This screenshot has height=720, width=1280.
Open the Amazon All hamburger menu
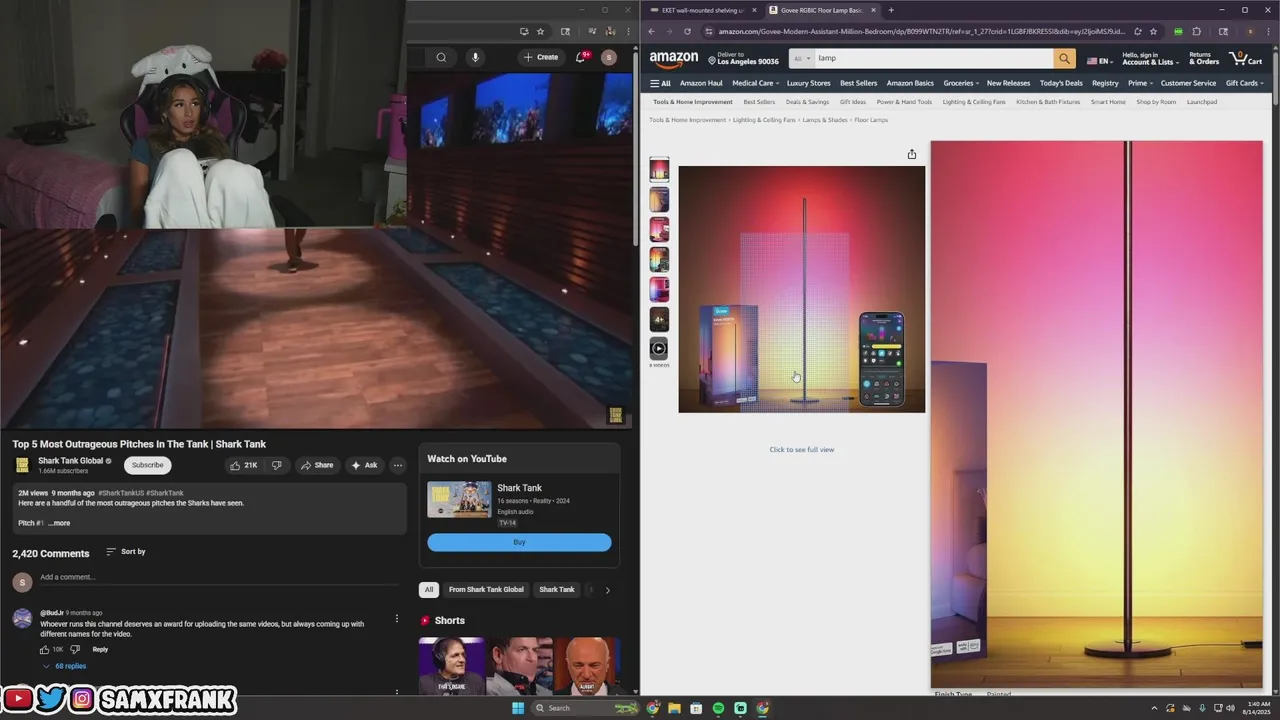tap(660, 83)
